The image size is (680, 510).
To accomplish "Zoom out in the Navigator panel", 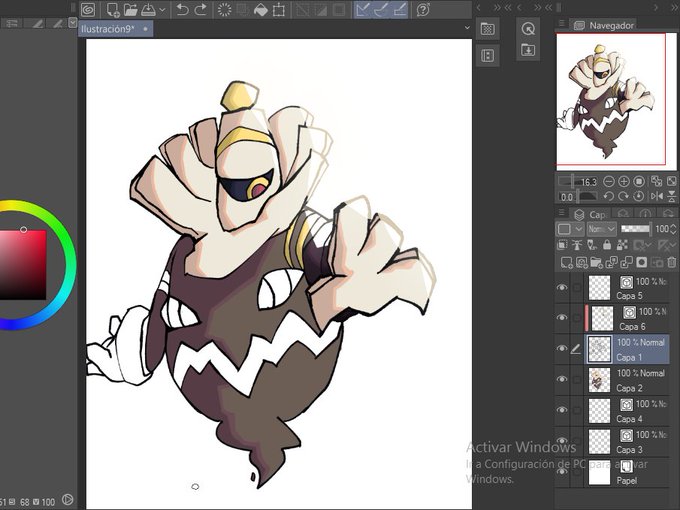I will pos(609,181).
